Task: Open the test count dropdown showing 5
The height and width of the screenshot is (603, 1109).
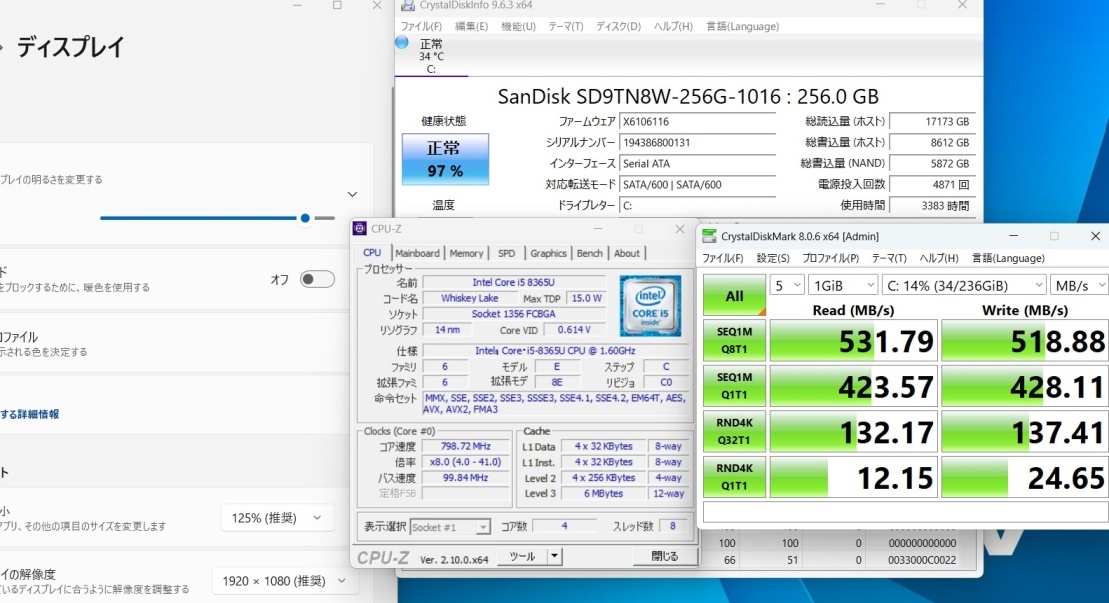Action: point(786,286)
